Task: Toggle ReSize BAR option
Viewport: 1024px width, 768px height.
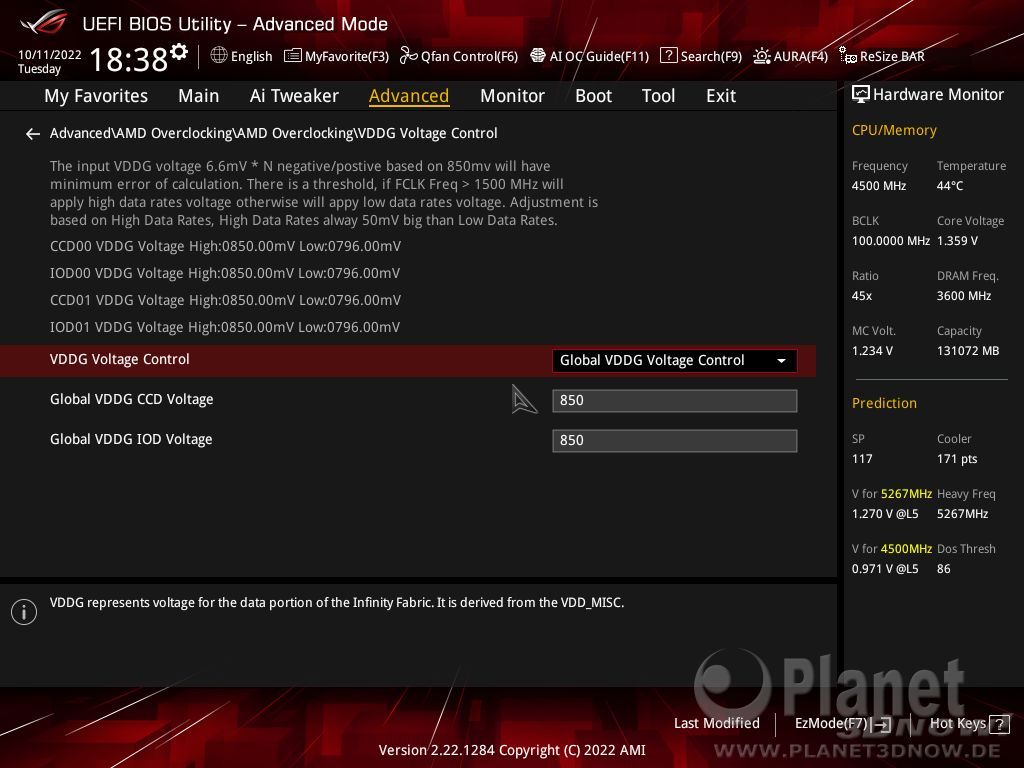Action: point(882,56)
